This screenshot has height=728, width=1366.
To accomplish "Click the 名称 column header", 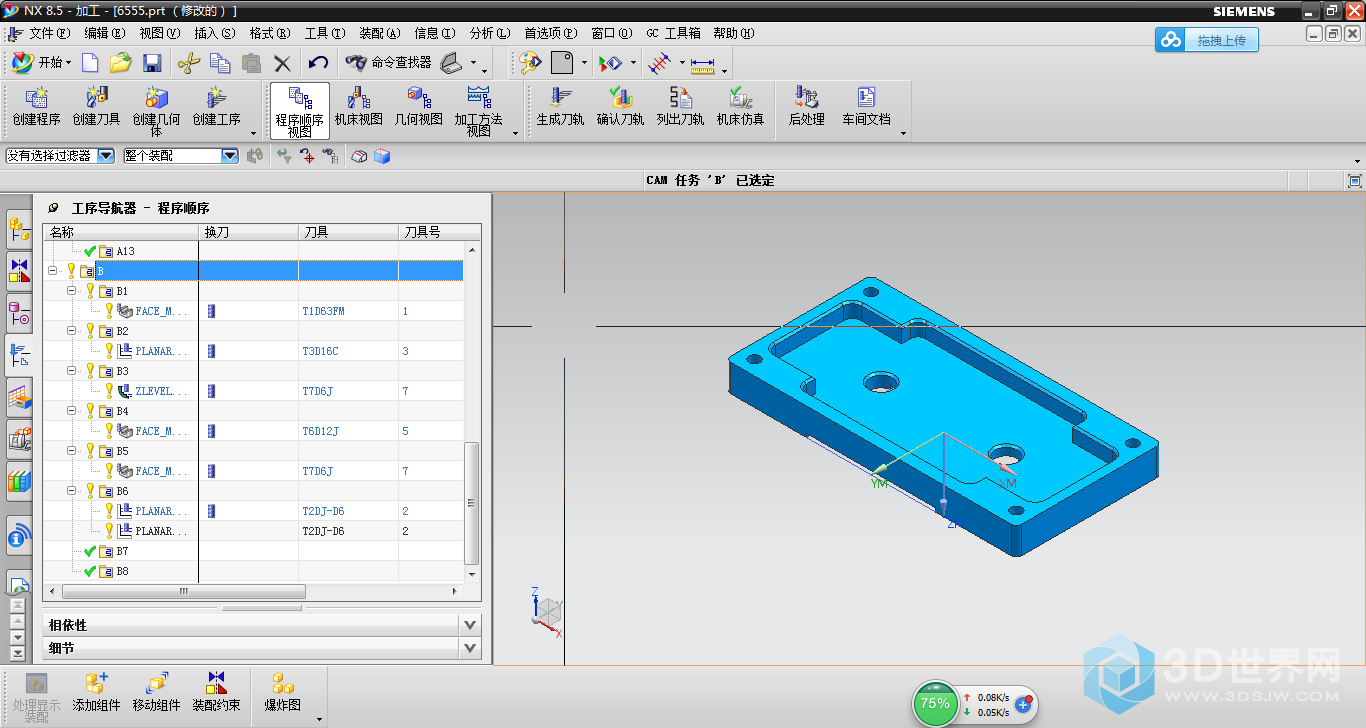I will pos(120,232).
